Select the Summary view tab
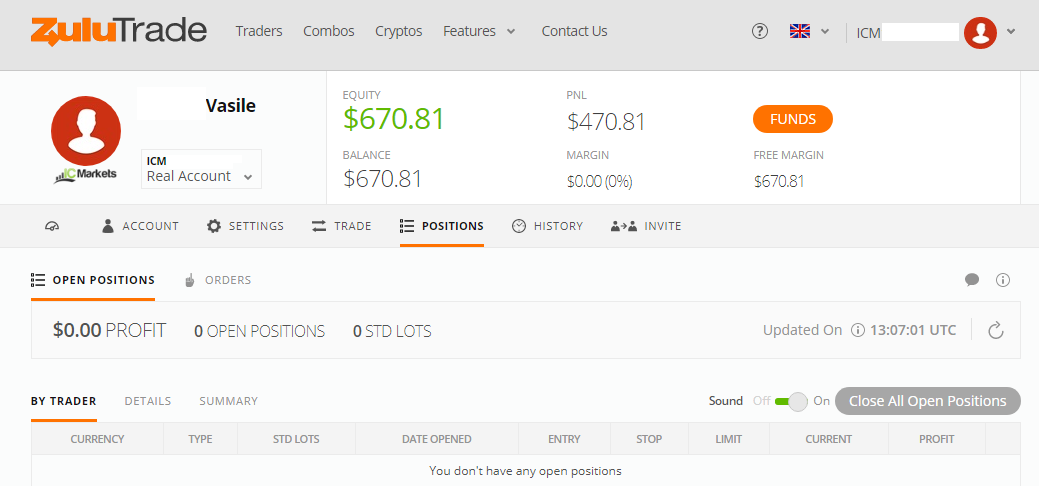Screen dimensions: 1039x486 pos(229,401)
